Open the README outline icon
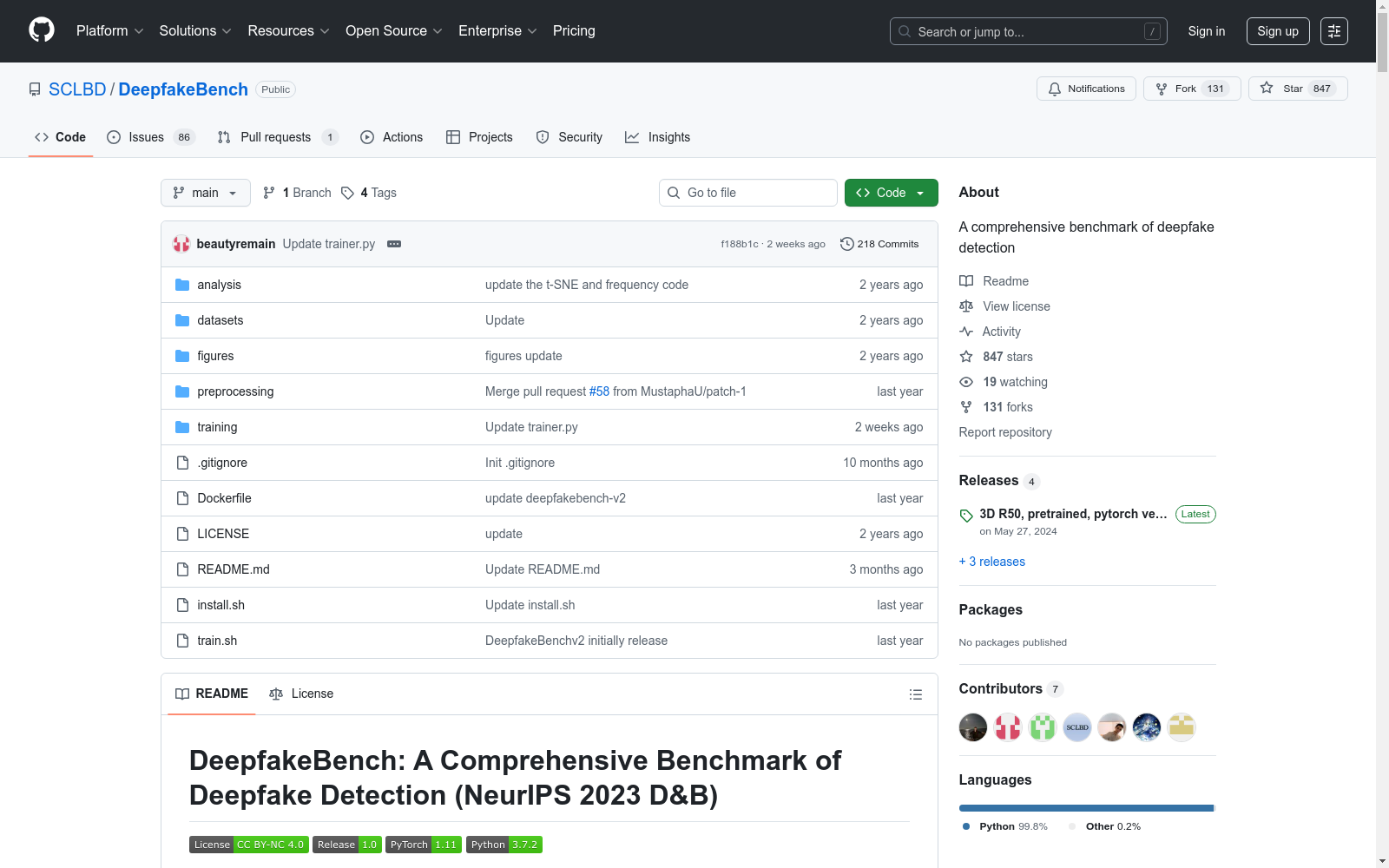 915,694
